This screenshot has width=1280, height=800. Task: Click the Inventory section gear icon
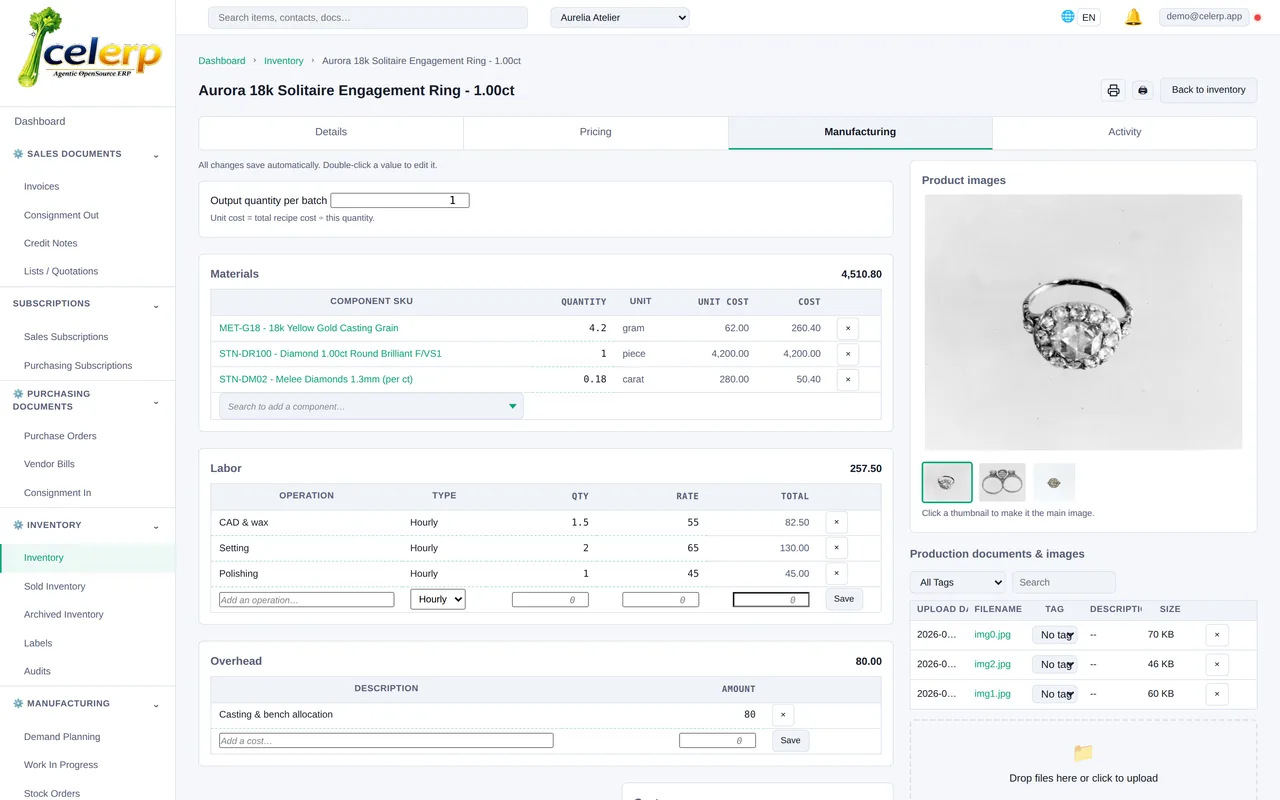[18, 525]
